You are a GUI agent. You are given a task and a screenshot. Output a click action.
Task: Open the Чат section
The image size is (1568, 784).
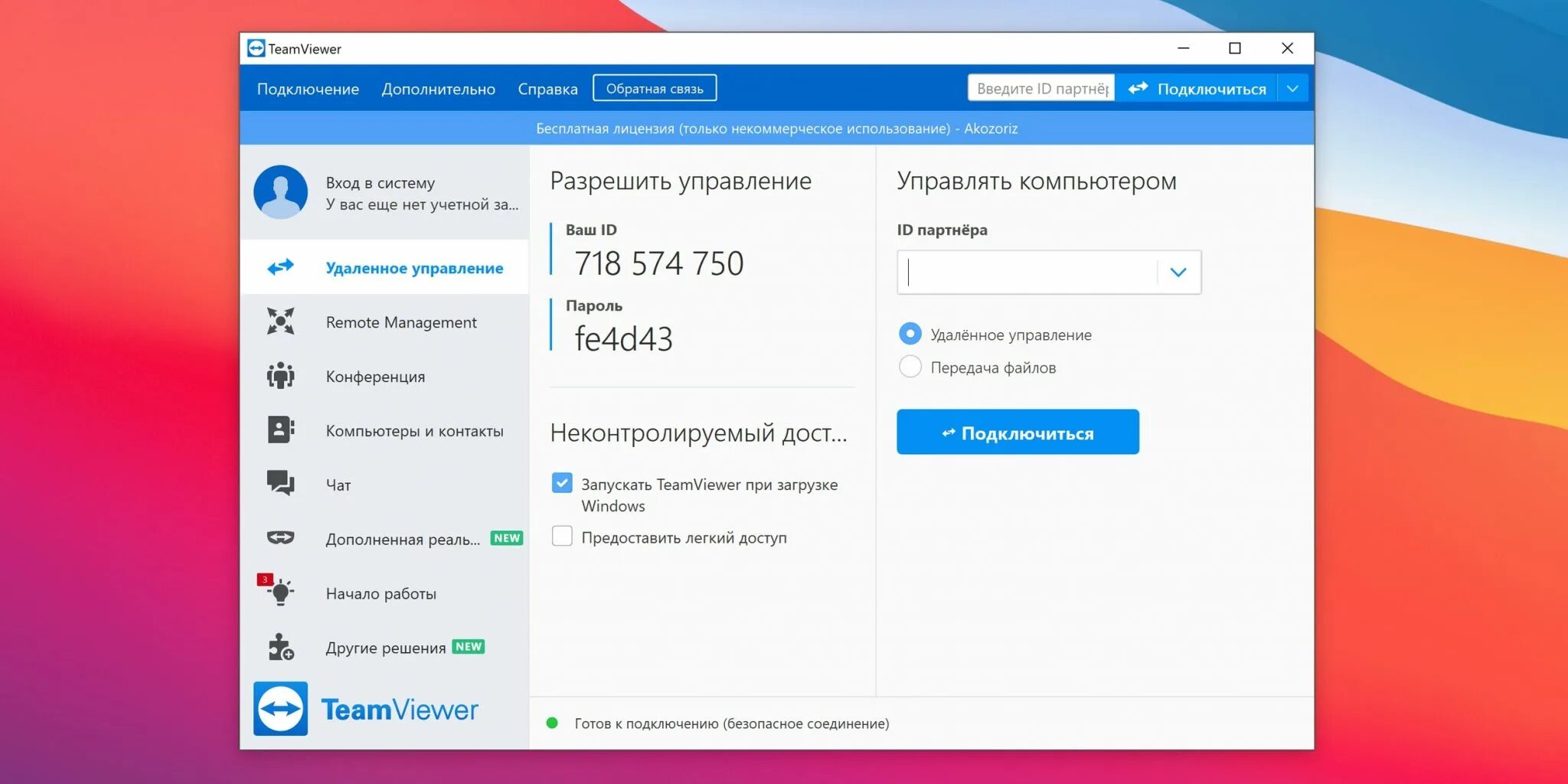[x=384, y=484]
